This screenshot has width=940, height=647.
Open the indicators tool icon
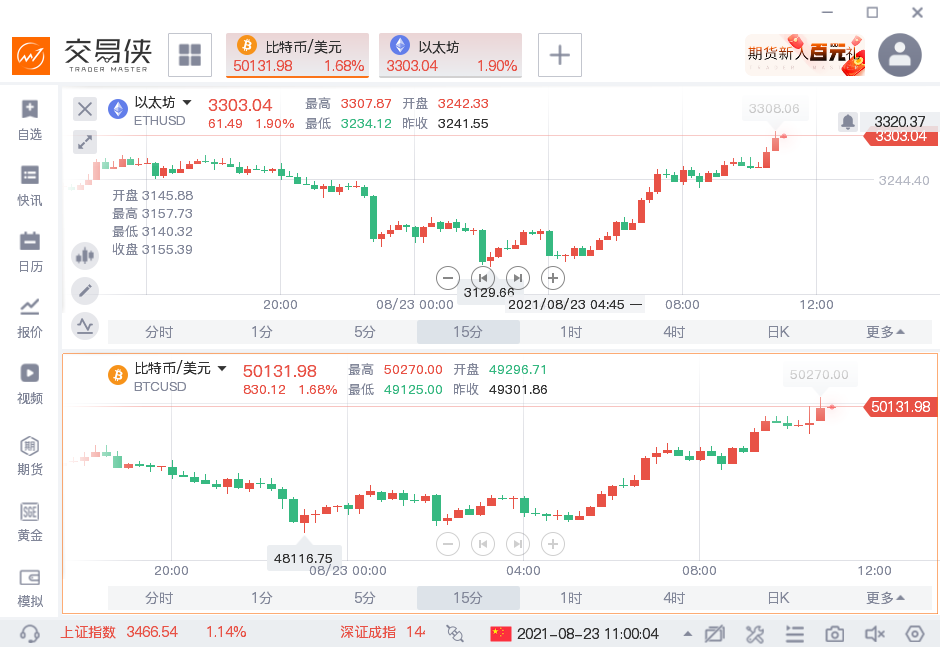(x=85, y=325)
